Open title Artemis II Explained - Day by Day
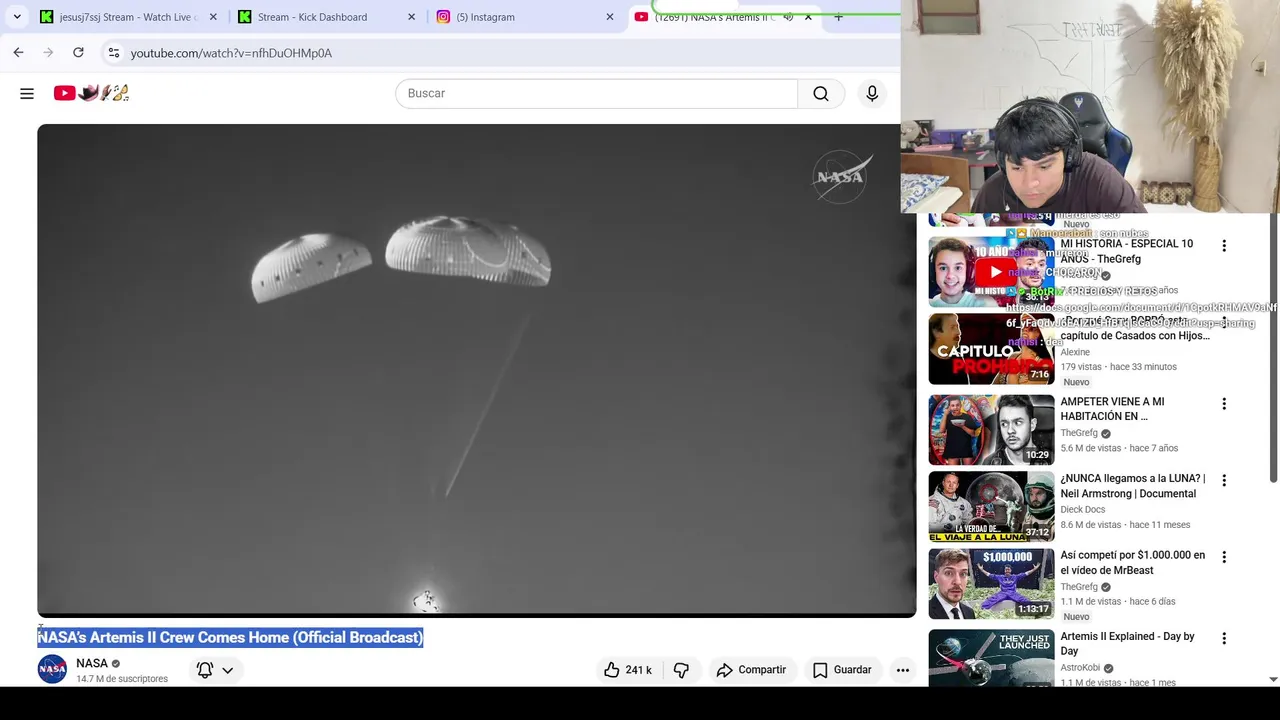Image resolution: width=1280 pixels, height=720 pixels. click(1128, 644)
